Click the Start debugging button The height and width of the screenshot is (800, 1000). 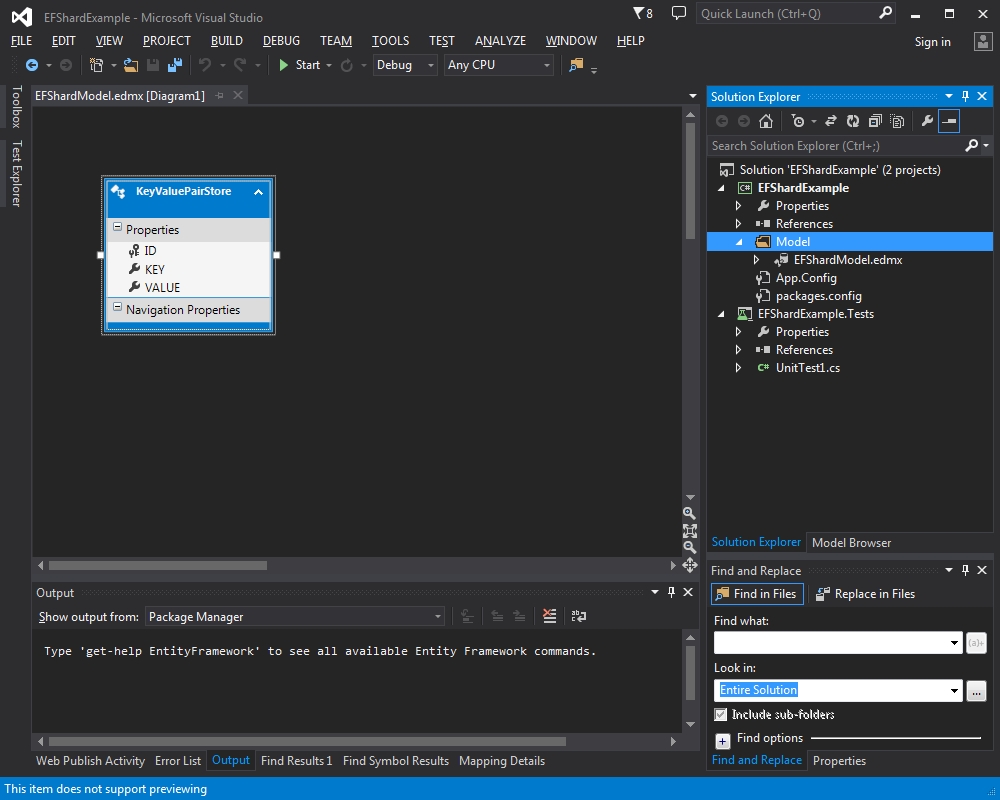point(299,65)
